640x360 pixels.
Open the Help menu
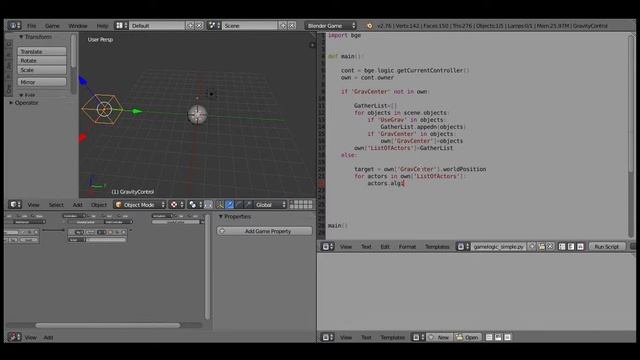pyautogui.click(x=102, y=26)
